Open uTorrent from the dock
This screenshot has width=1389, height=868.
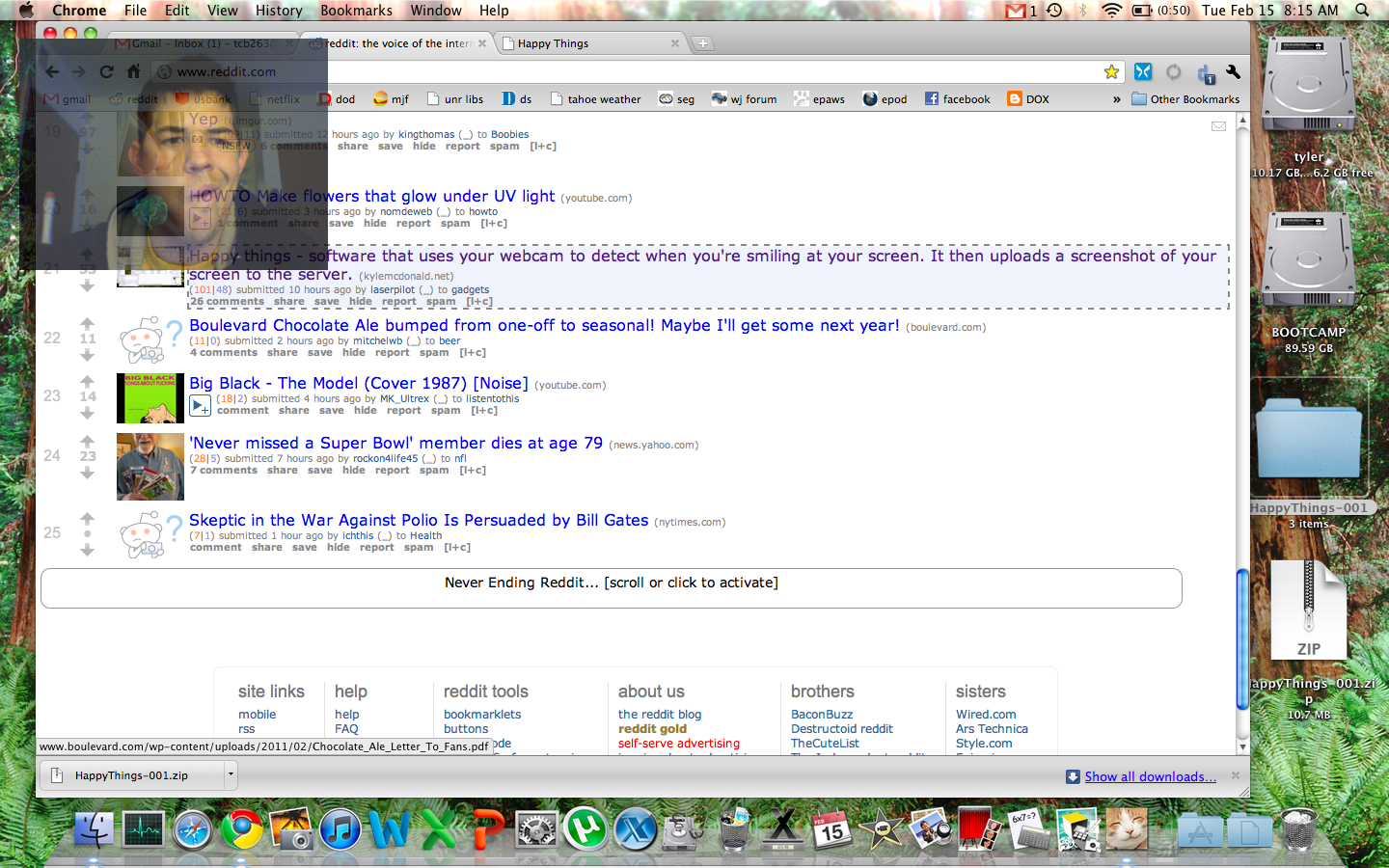click(x=586, y=828)
